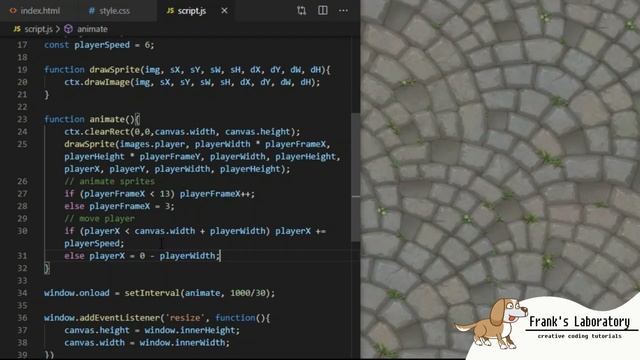Click the JS file icon in script.js tab

(x=170, y=11)
